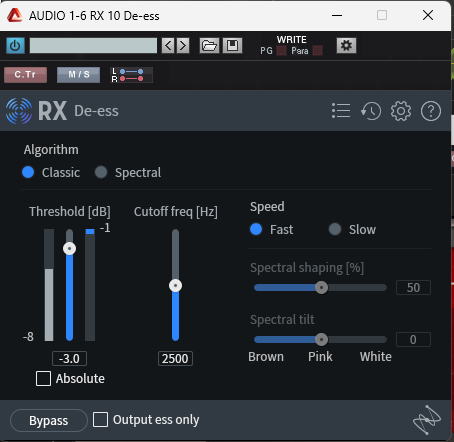This screenshot has width=454, height=442.
Task: Go to previous preset arrow
Action: (x=168, y=45)
